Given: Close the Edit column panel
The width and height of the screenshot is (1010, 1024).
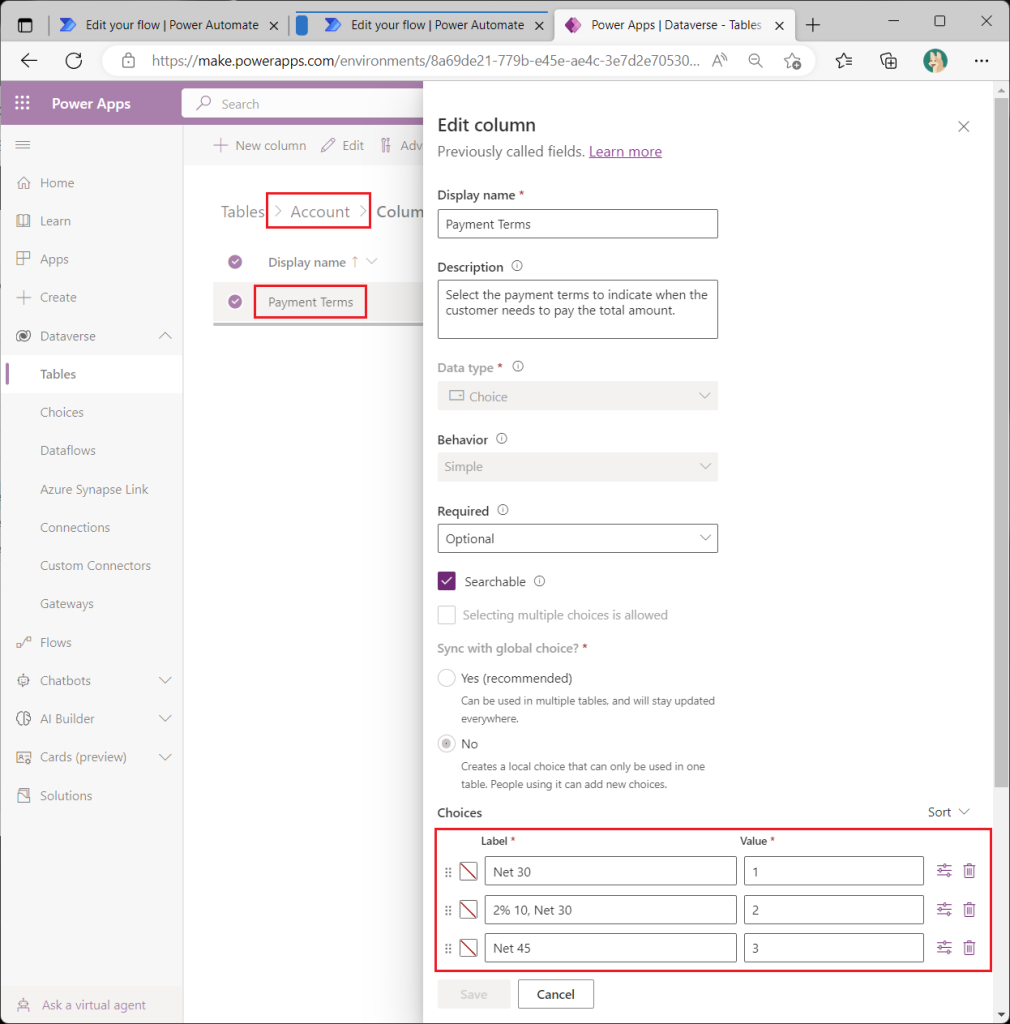Looking at the screenshot, I should coord(963,127).
